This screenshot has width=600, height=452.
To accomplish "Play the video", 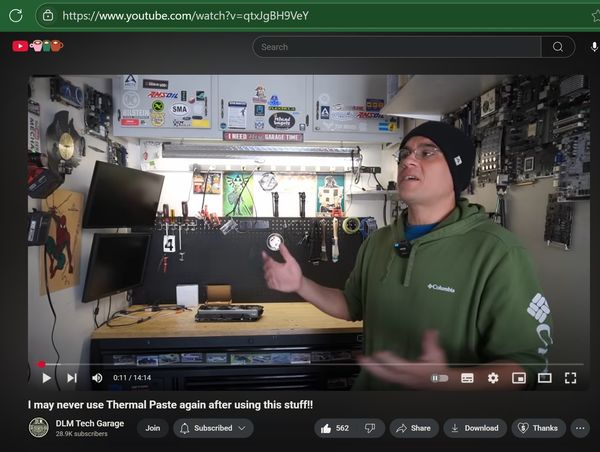I will (46, 378).
